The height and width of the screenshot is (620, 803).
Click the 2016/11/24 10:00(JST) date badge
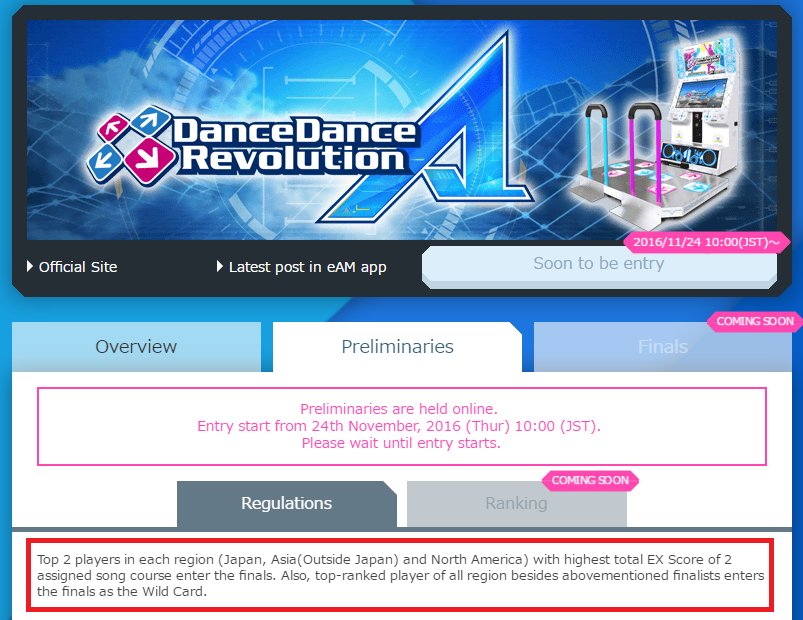click(x=707, y=242)
